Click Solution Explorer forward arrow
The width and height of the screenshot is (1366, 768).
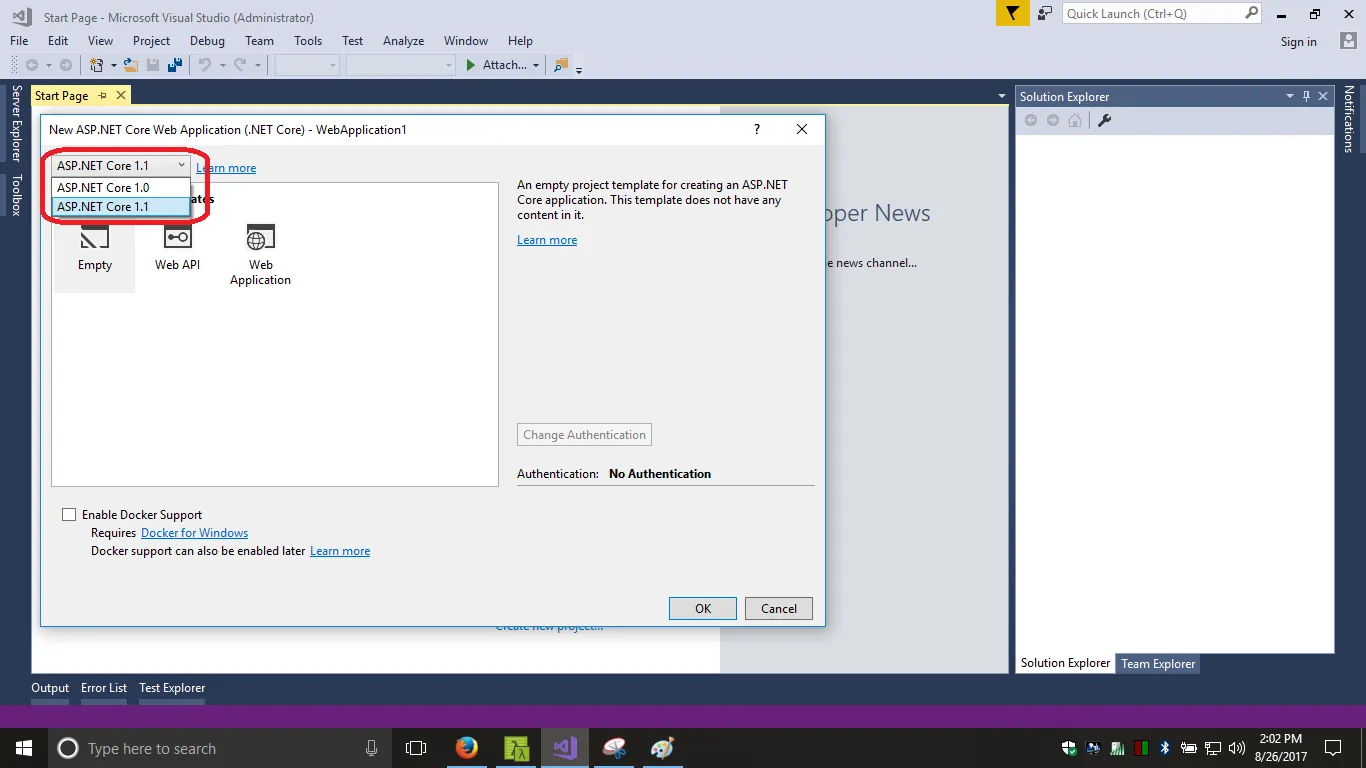[x=1053, y=121]
